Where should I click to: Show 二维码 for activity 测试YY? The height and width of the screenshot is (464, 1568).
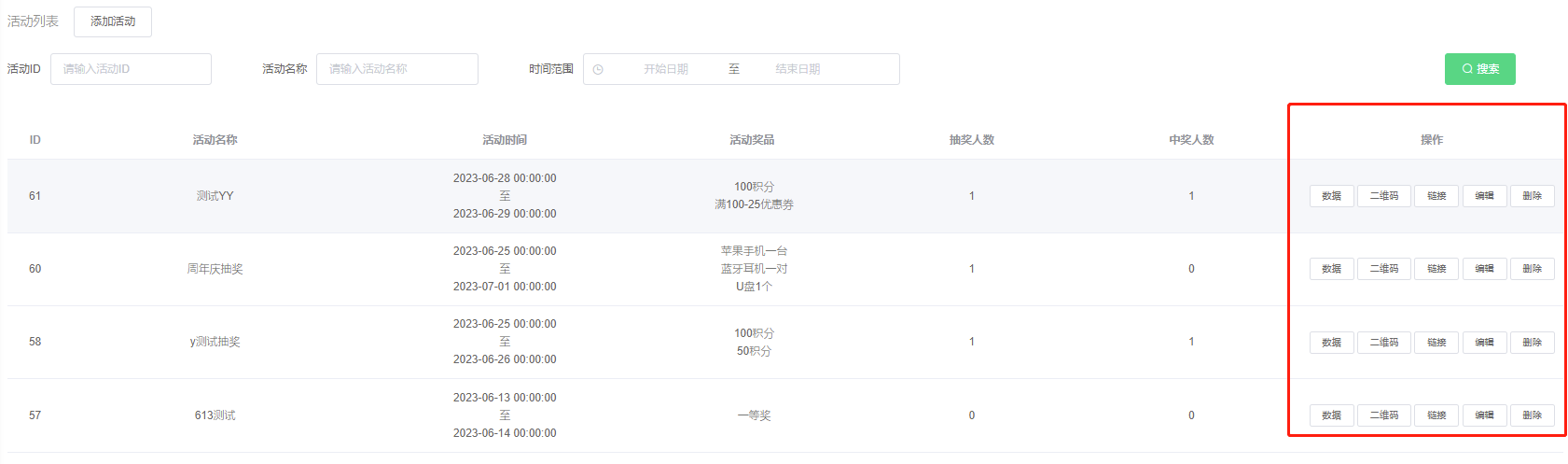point(1383,196)
